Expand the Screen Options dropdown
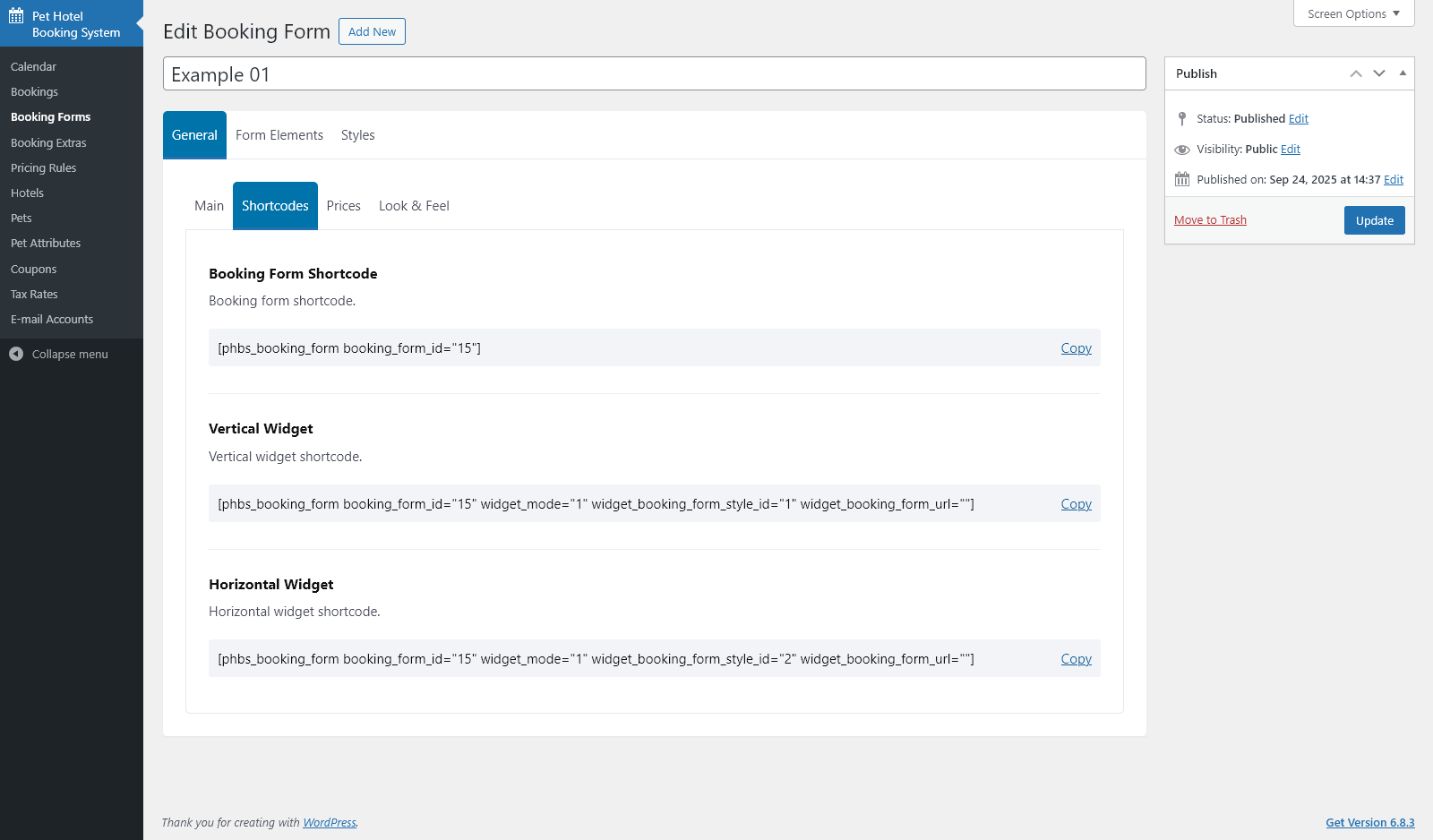This screenshot has width=1433, height=840. [x=1353, y=13]
